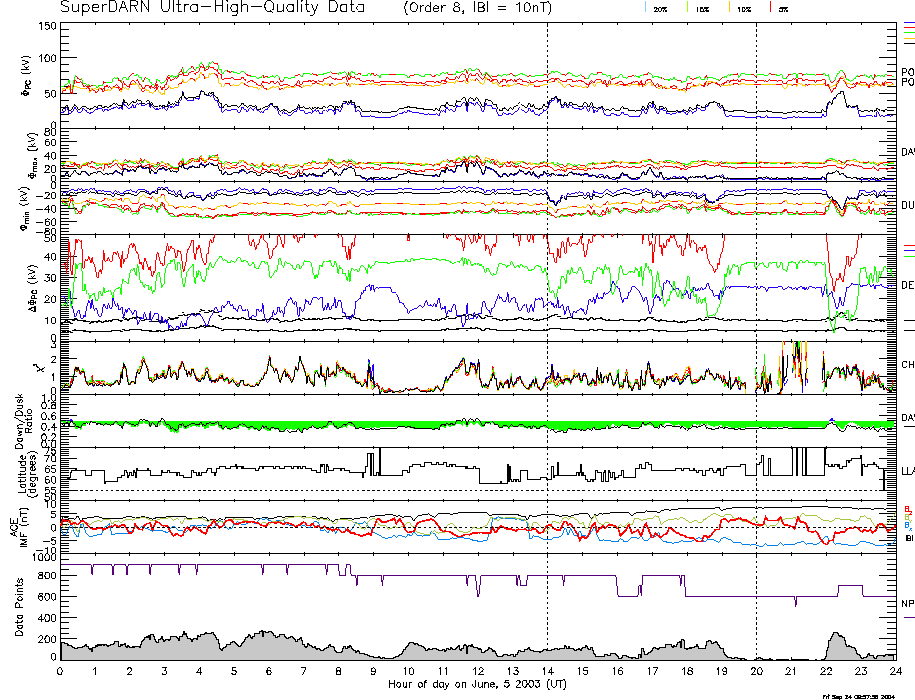The width and height of the screenshot is (915, 700).
Task: Click the hour 12 tick label on x-axis
Action: (478, 671)
